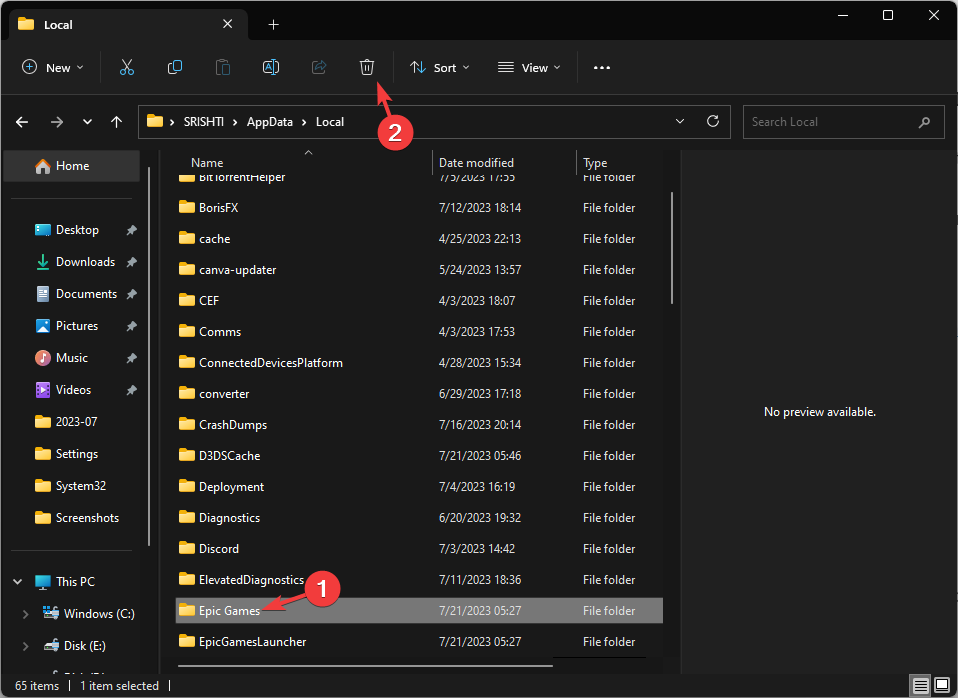Open the View dropdown menu
This screenshot has width=958, height=698.
[x=529, y=67]
